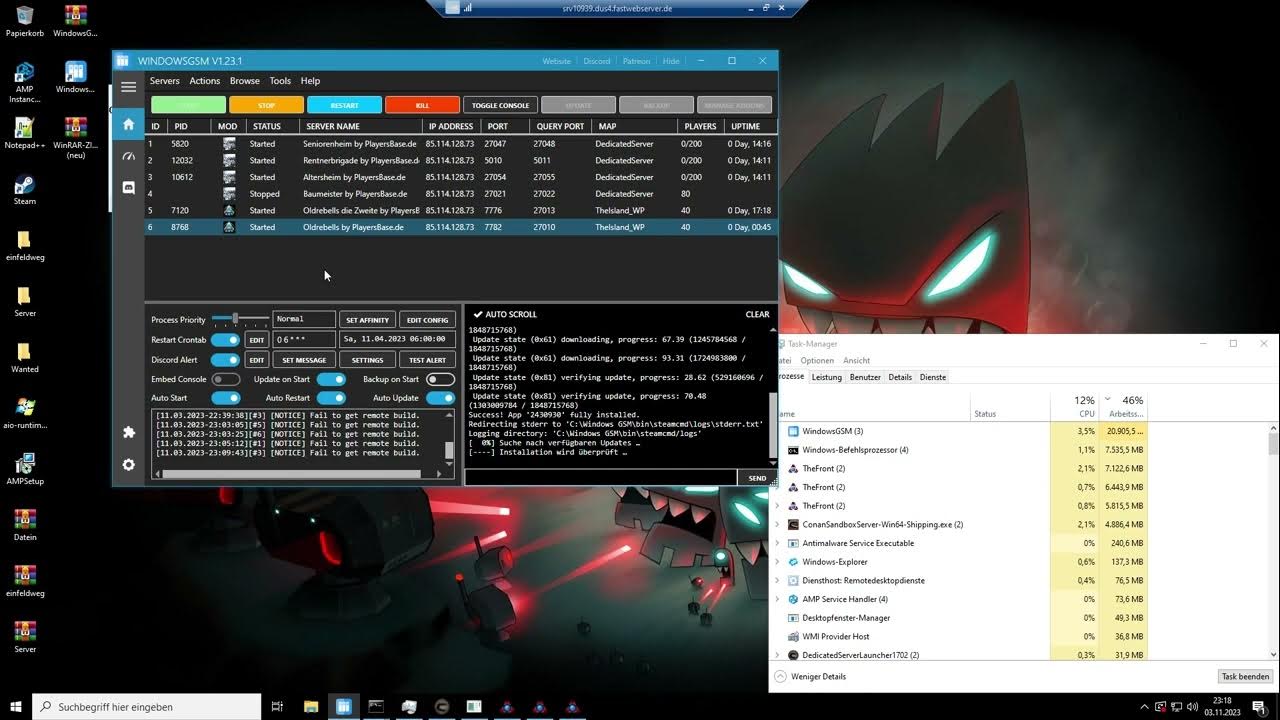Enable the Embed Console switch
The image size is (1280, 720).
coord(225,379)
